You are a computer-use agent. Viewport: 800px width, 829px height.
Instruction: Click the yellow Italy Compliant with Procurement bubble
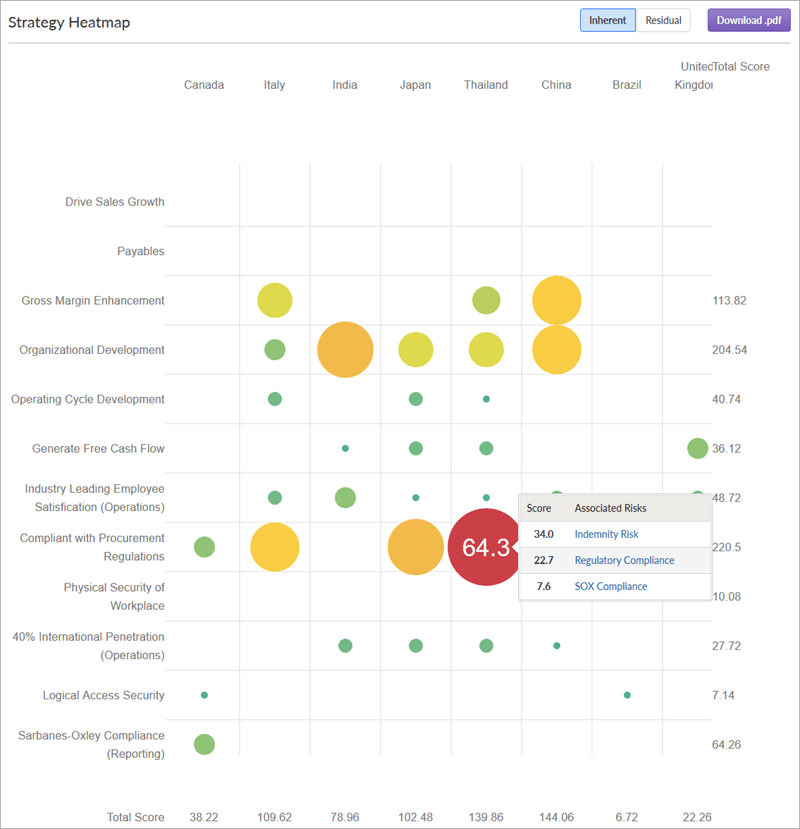pos(275,548)
